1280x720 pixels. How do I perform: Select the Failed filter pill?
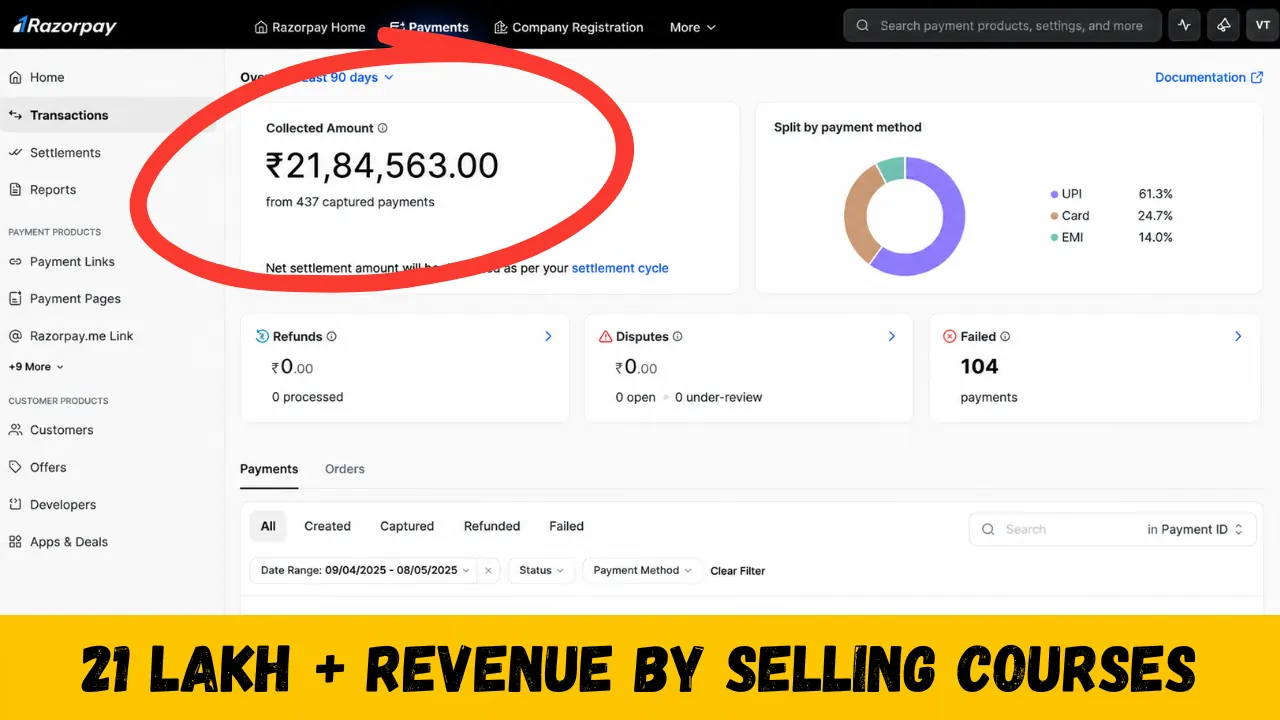tap(566, 526)
